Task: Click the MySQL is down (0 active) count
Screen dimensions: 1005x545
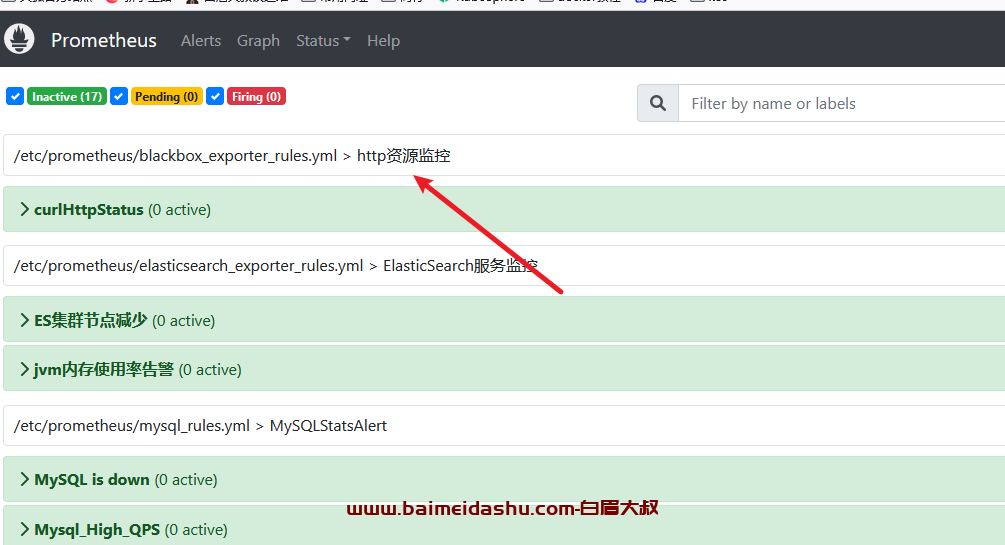Action: click(186, 480)
